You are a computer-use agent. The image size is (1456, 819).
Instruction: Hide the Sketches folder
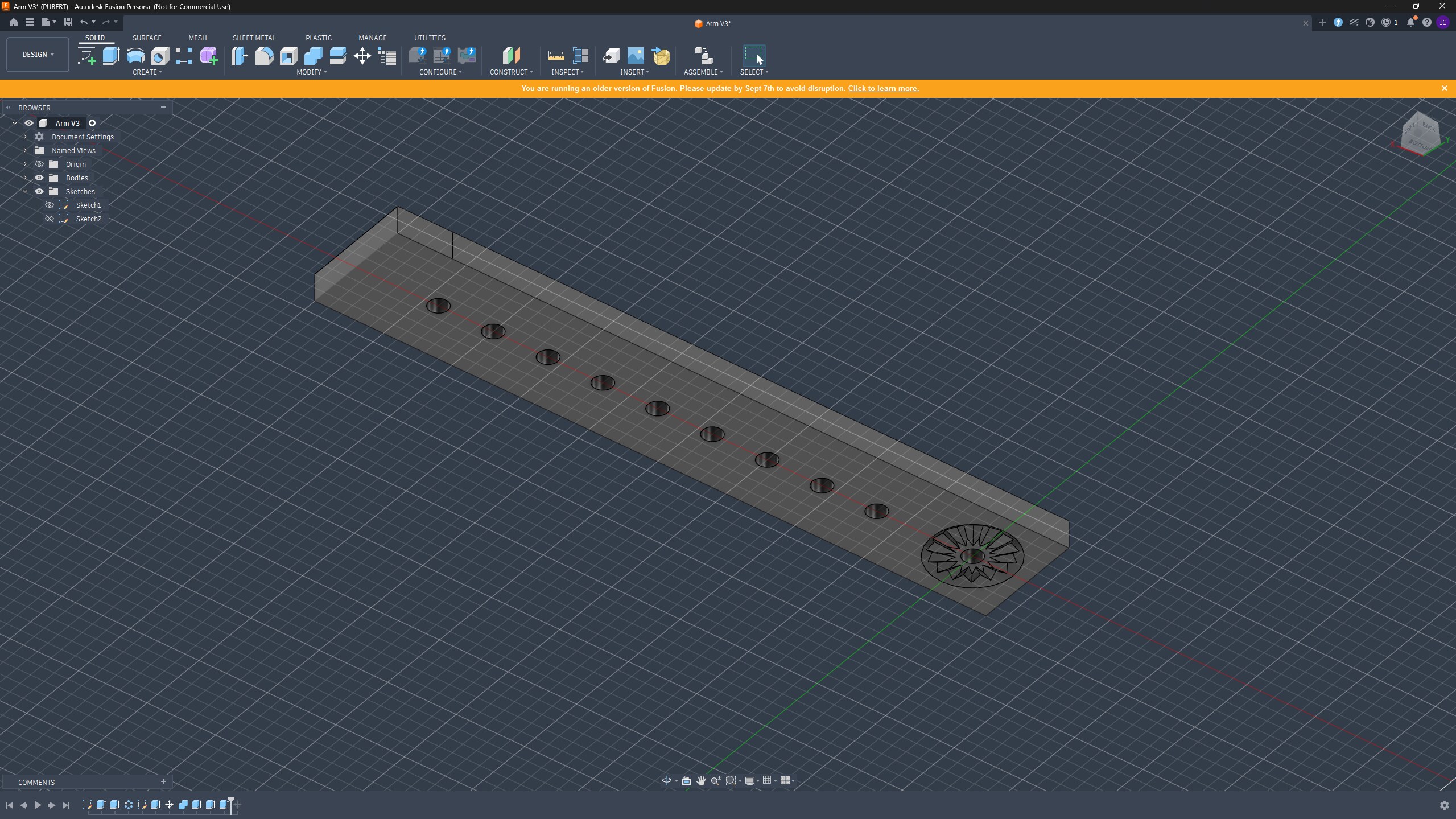(39, 191)
